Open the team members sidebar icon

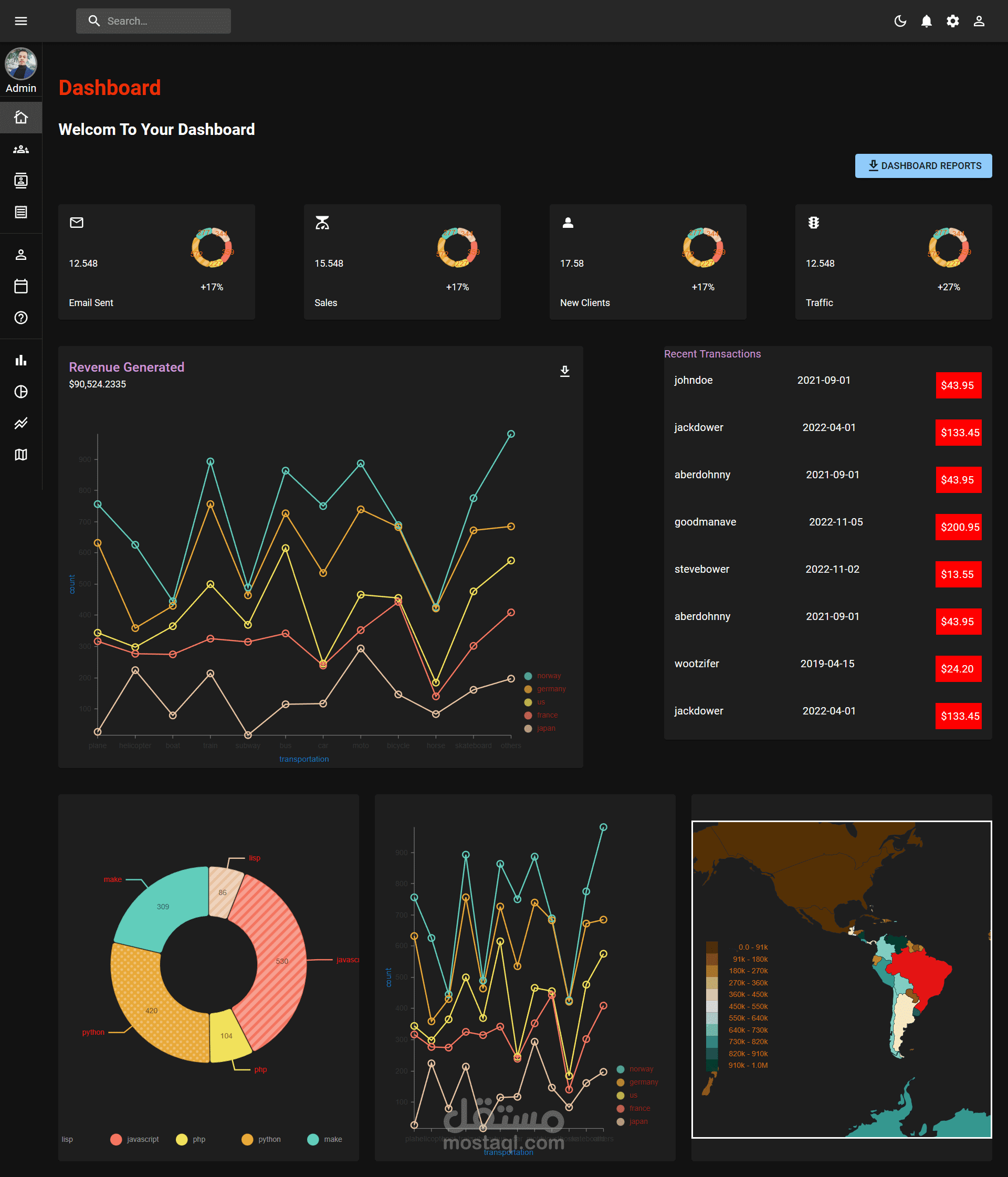click(21, 150)
